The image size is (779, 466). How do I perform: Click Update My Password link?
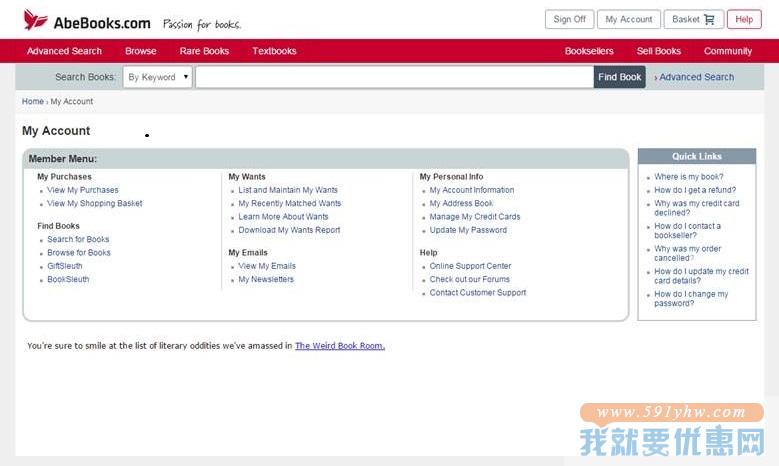pos(468,230)
